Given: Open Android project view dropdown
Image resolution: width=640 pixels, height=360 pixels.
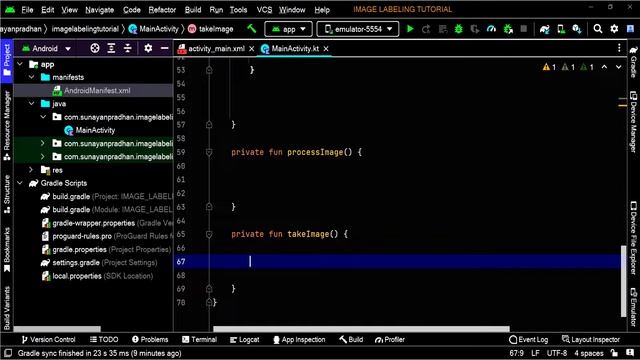Looking at the screenshot, I should 47,49.
